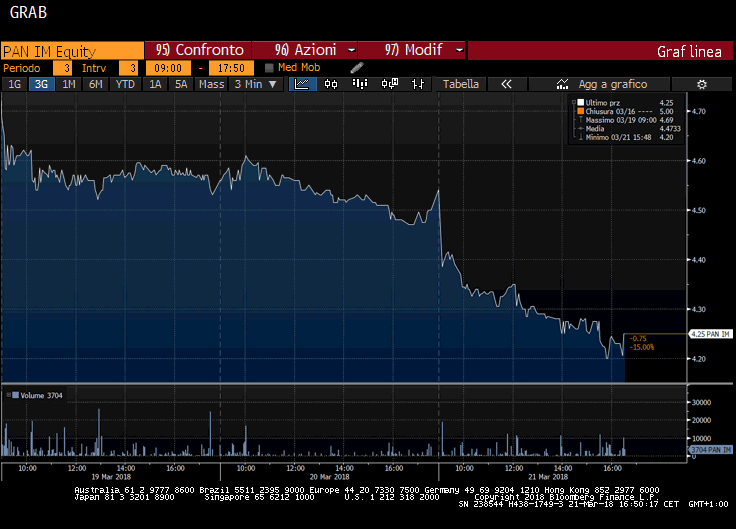The width and height of the screenshot is (736, 529).
Task: Click the 3704 PAN IM volume tag
Action: [711, 450]
